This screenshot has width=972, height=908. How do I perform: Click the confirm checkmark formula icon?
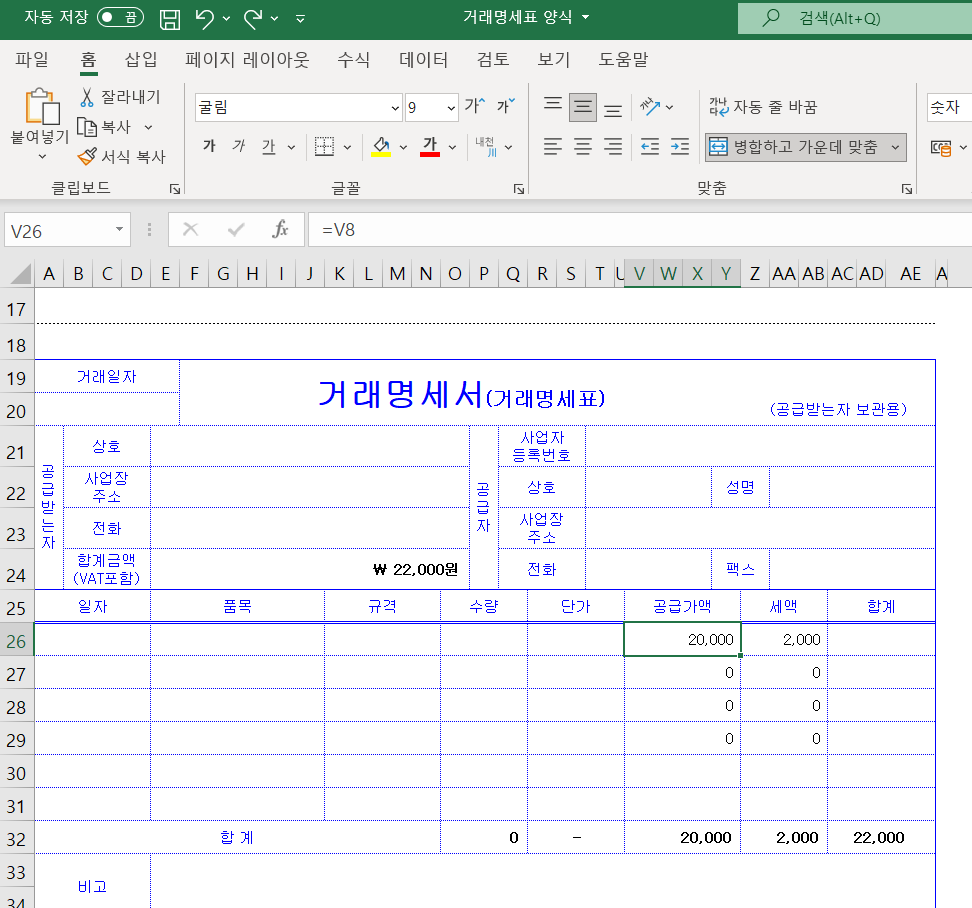(236, 230)
